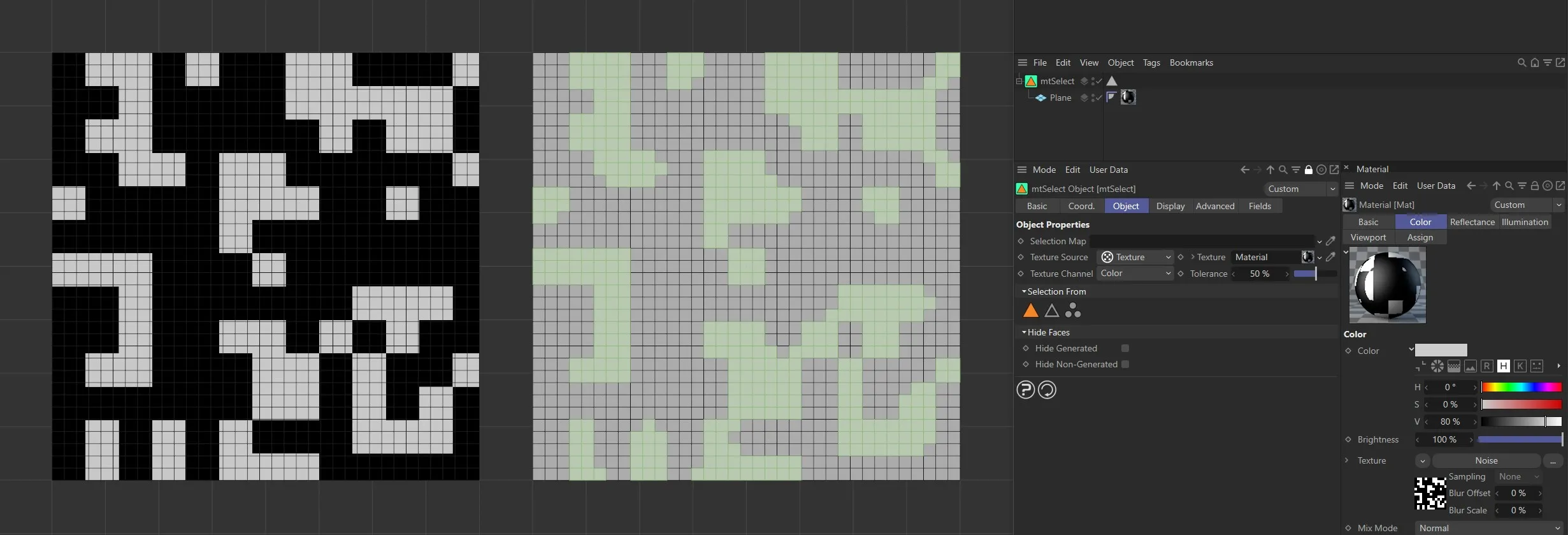Click the reset circular arrow icon
Image resolution: width=1568 pixels, height=535 pixels.
[1047, 390]
